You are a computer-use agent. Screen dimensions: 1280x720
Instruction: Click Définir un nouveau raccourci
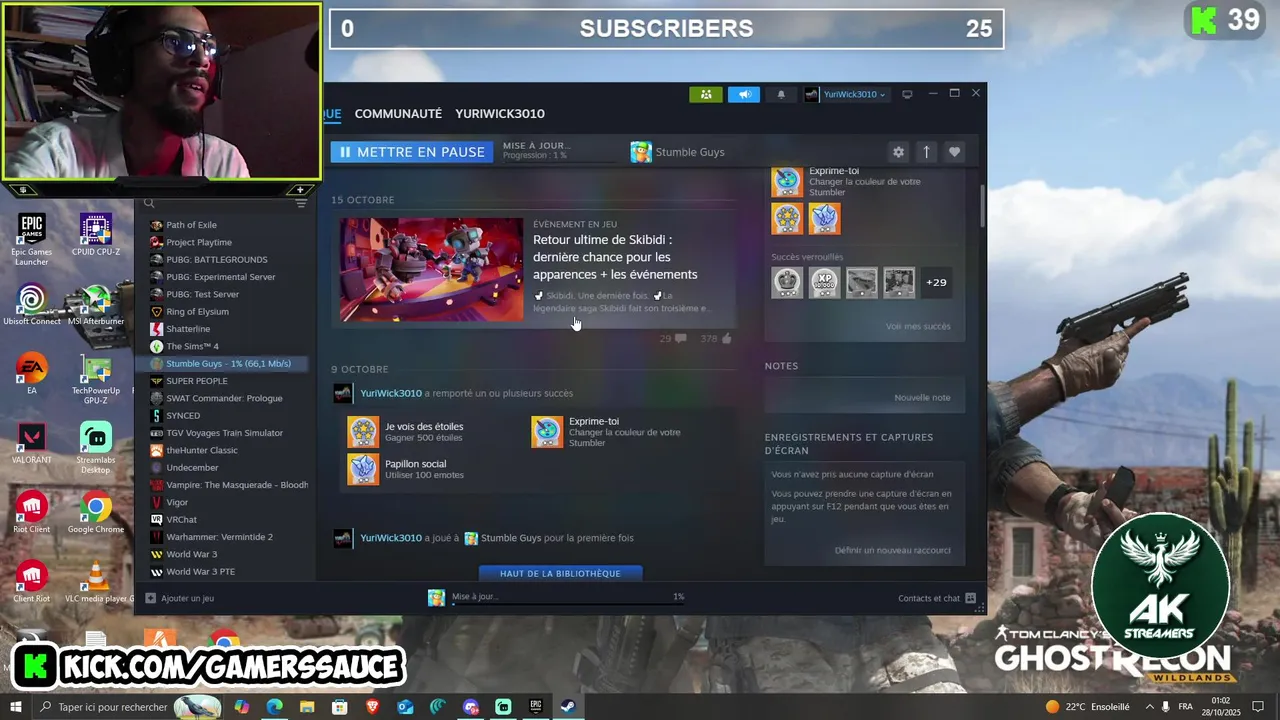pos(893,551)
